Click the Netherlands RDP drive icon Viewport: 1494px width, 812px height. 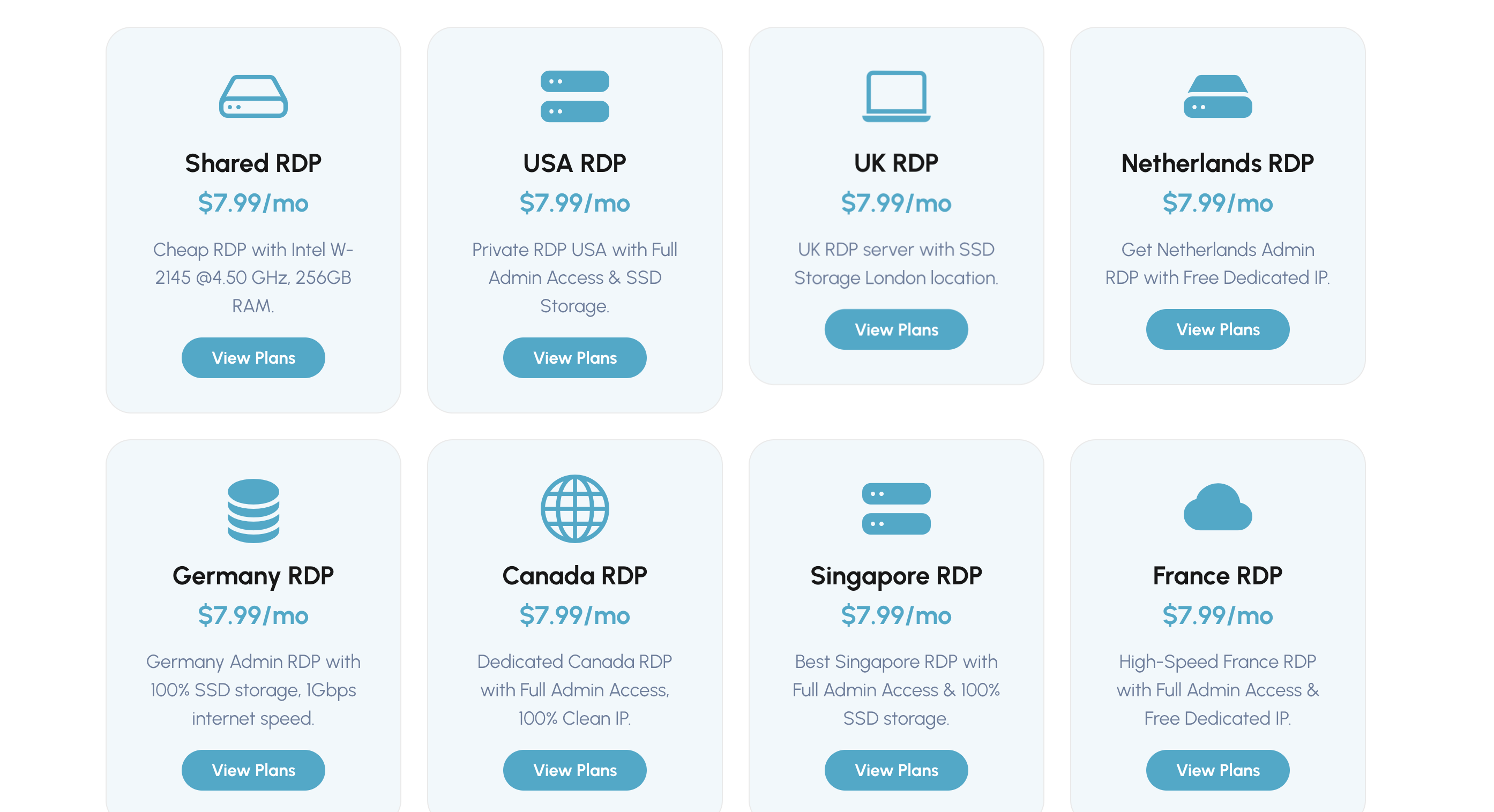(x=1217, y=96)
